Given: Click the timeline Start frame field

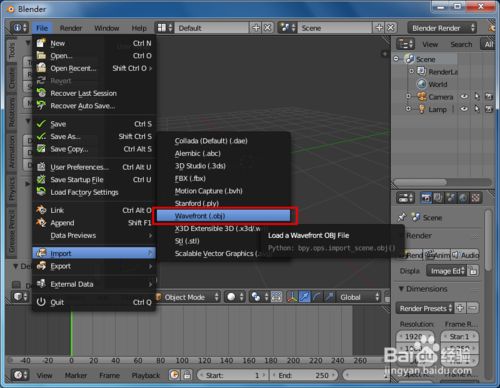Looking at the screenshot, I should (232, 375).
